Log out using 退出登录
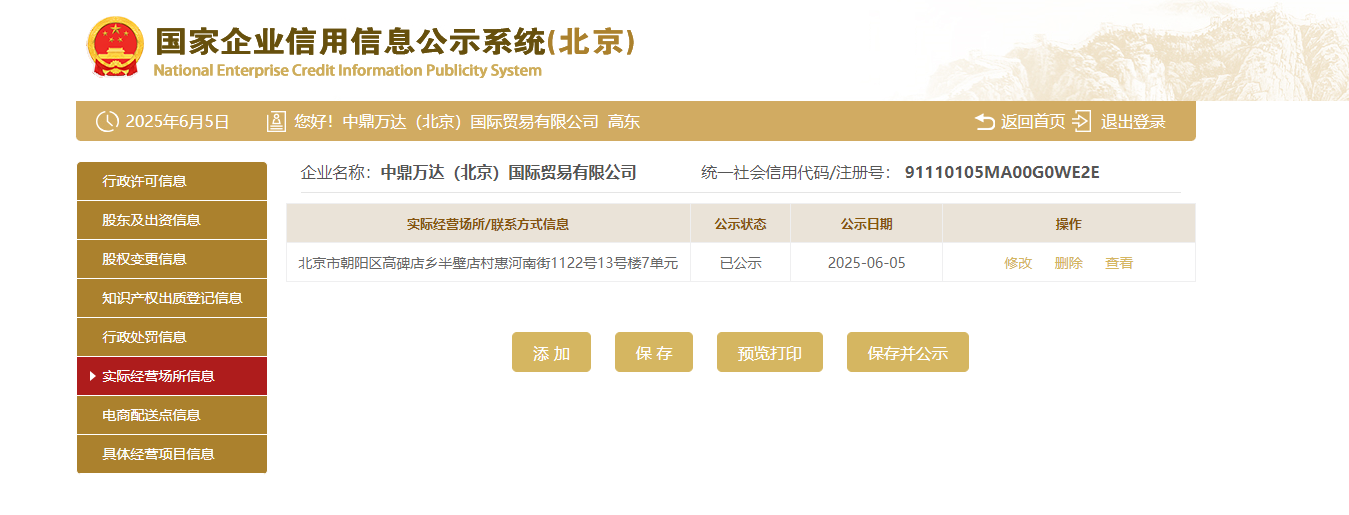The width and height of the screenshot is (1349, 515). tap(1133, 122)
